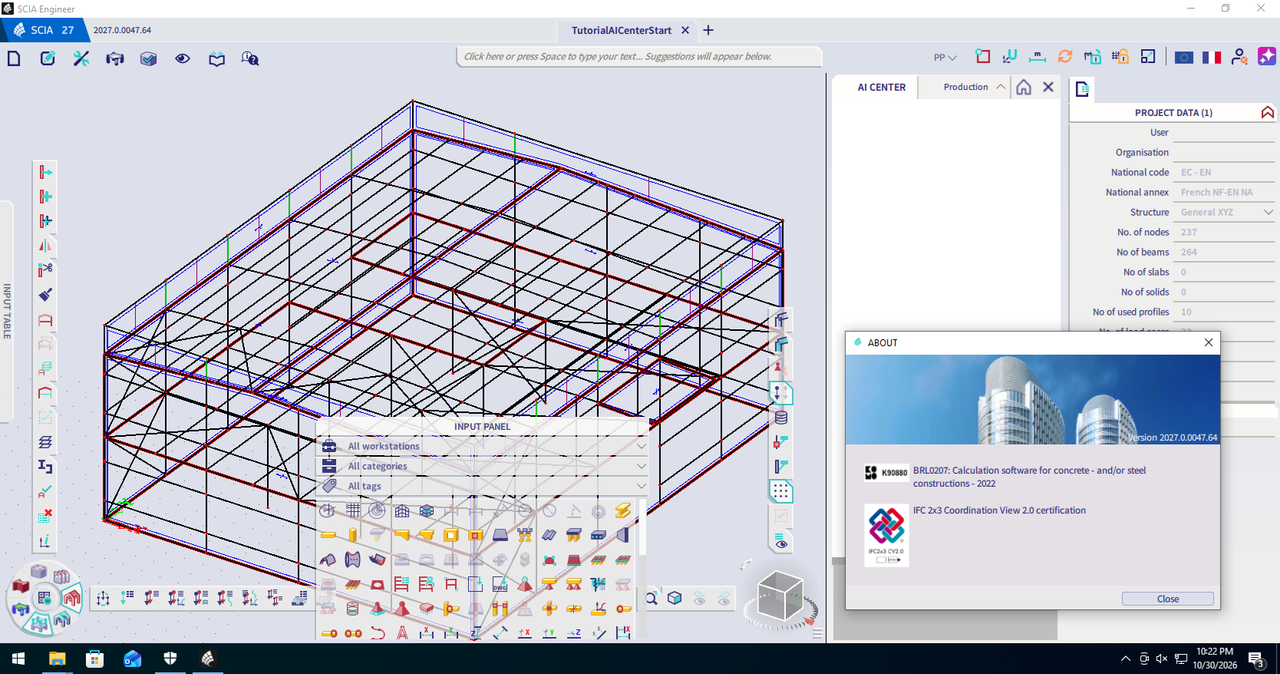
Task: Select the yellow horizontal beam icon in Input Panel
Action: pos(327,536)
